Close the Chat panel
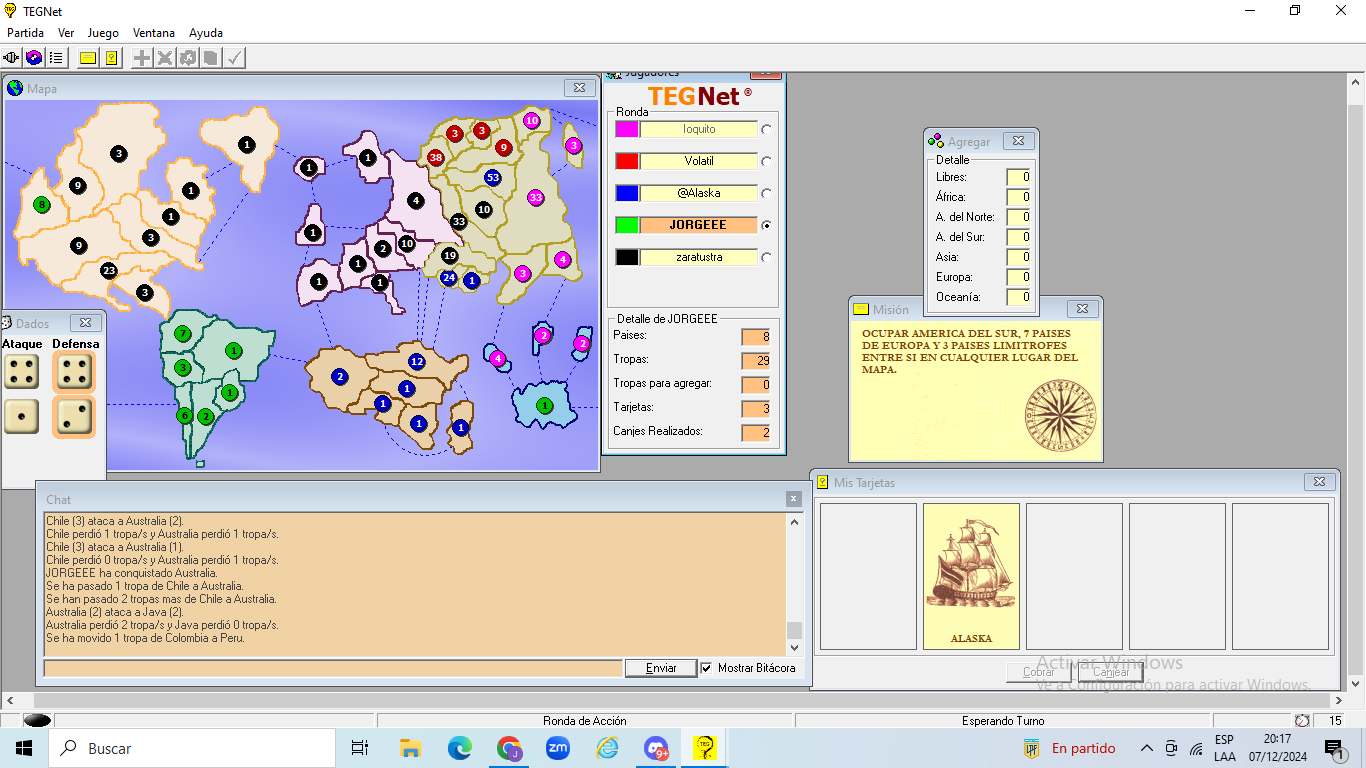 (793, 499)
